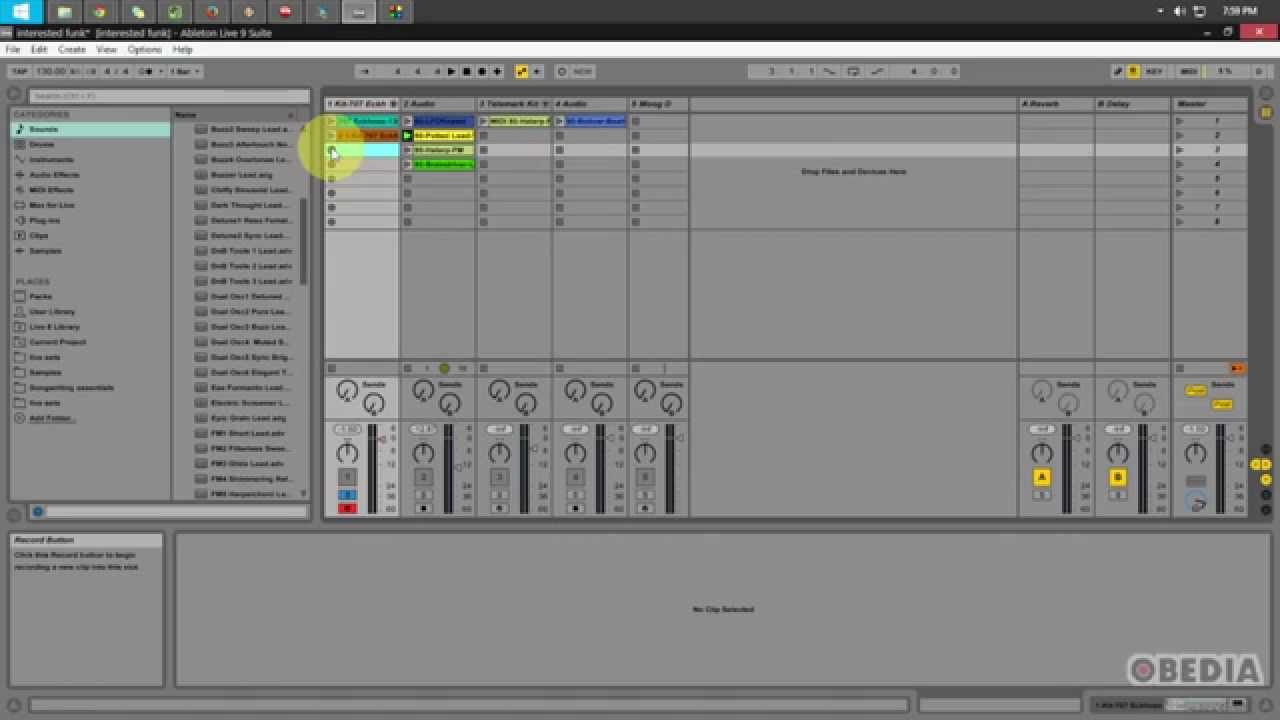Open the File menu
Screen dimensions: 1280x720
13,49
